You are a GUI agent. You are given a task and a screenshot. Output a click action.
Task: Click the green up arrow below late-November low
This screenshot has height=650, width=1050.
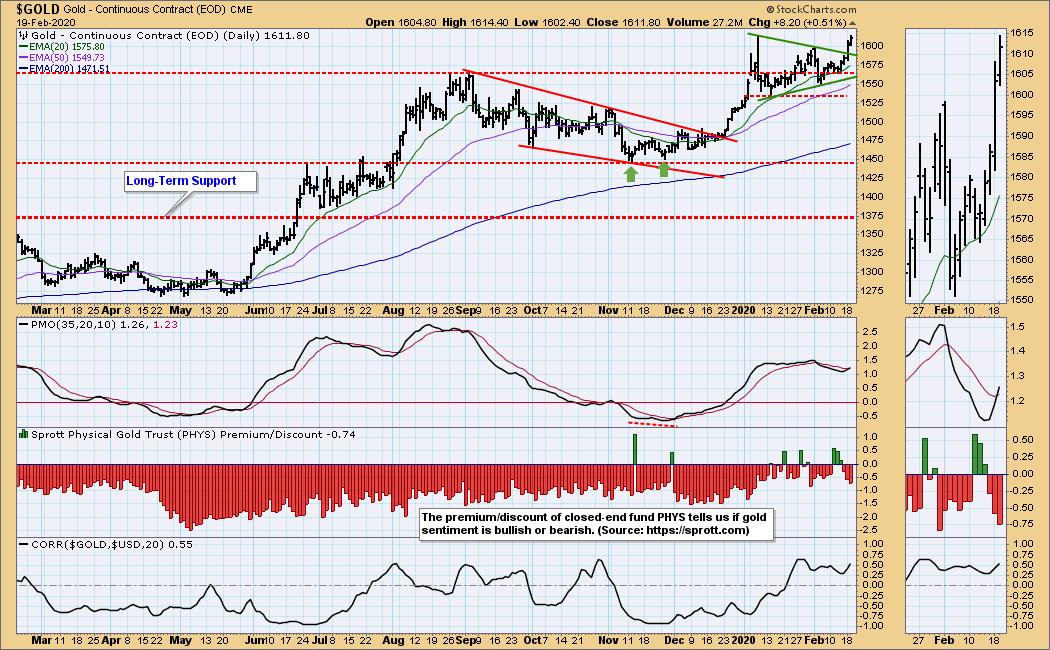tap(664, 169)
